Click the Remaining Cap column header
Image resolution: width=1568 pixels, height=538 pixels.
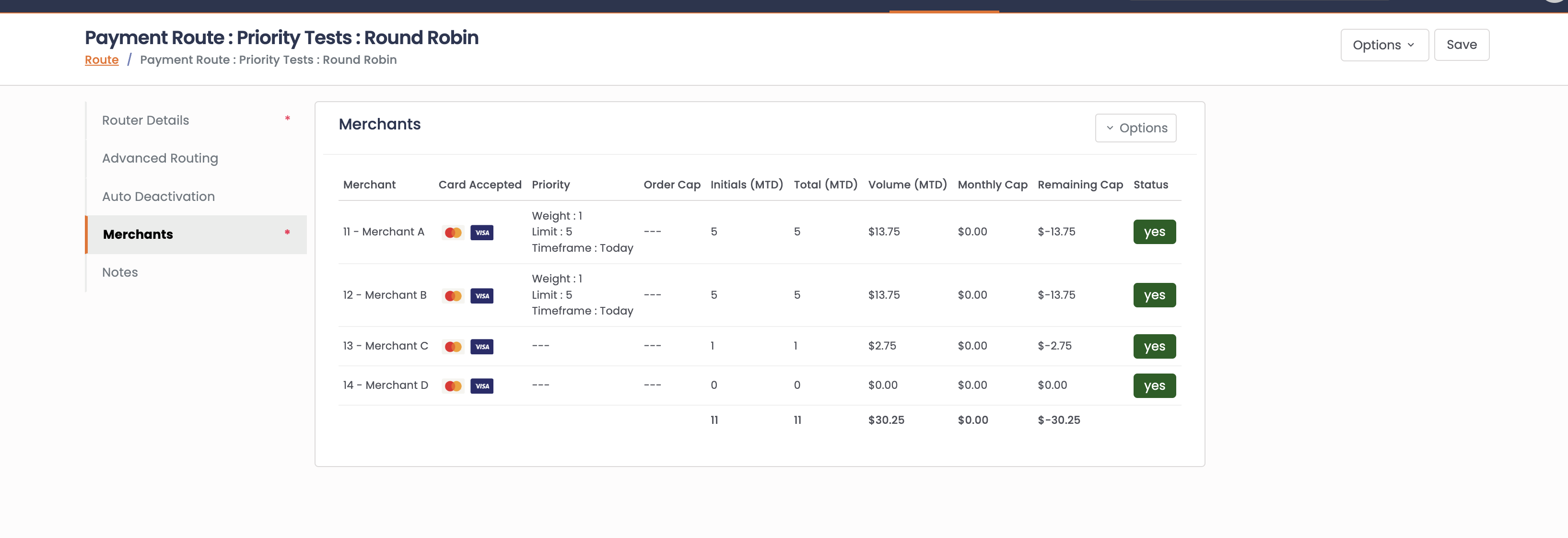[x=1080, y=185]
